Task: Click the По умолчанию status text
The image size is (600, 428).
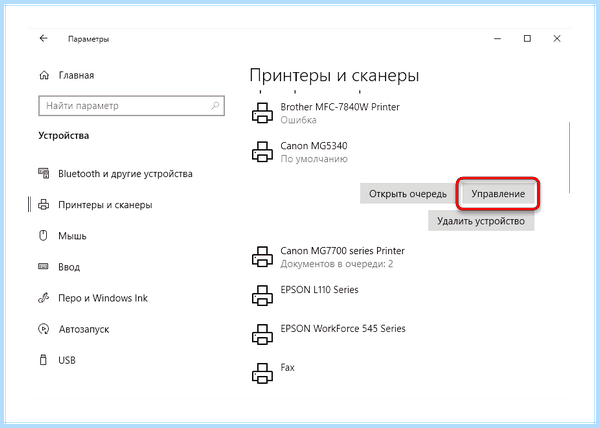Action: pyautogui.click(x=314, y=159)
